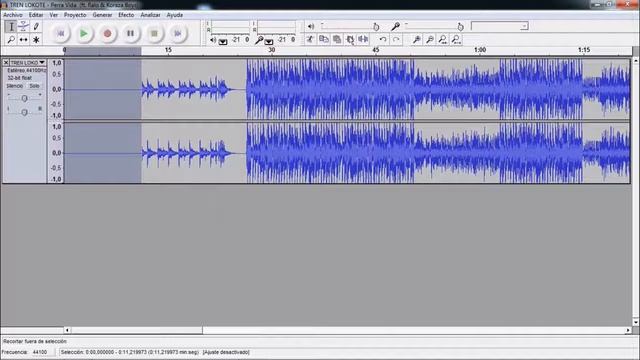Click the Selección time range status text
This screenshot has width=640, height=360.
[130, 352]
